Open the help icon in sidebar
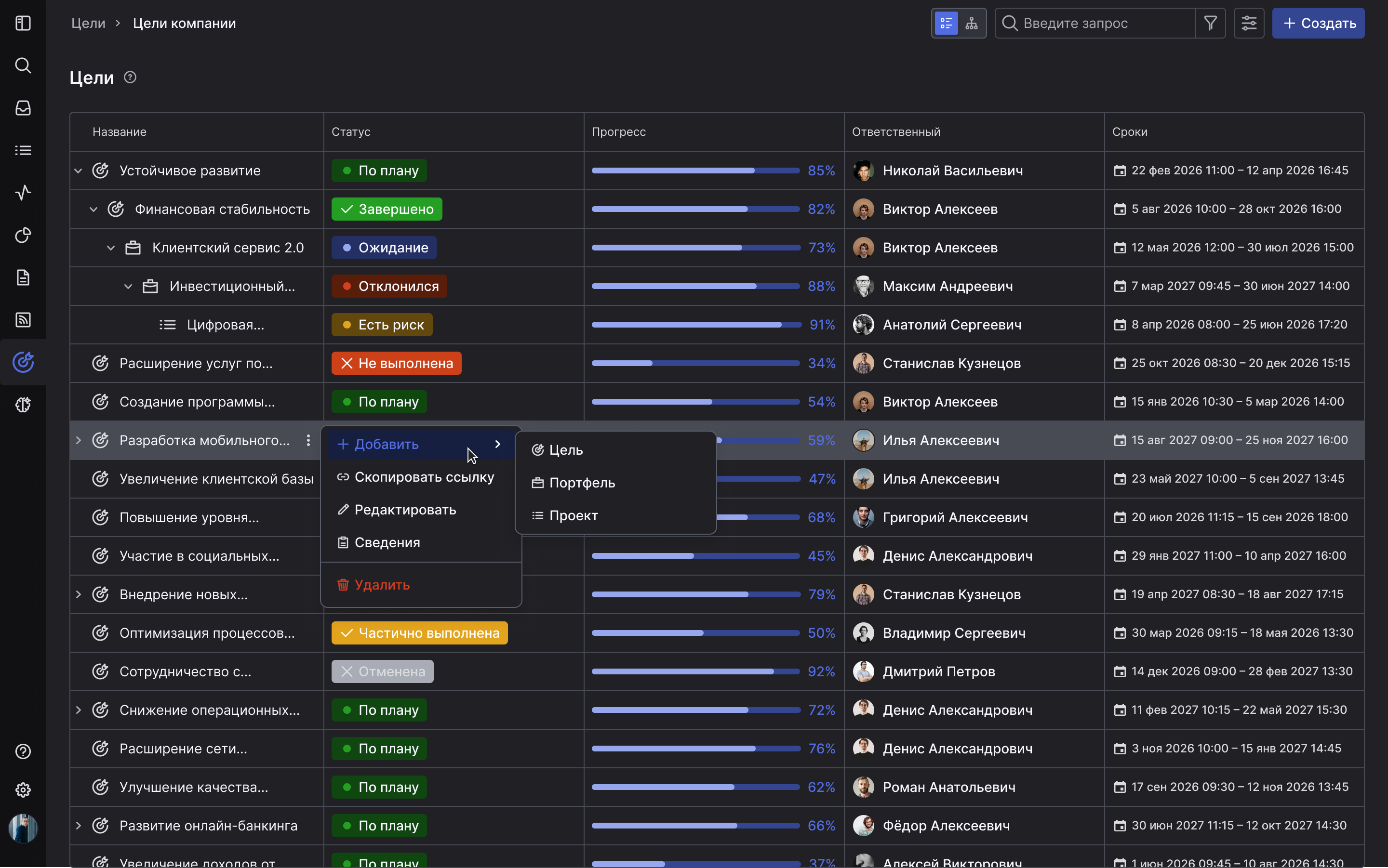1388x868 pixels. coord(23,751)
